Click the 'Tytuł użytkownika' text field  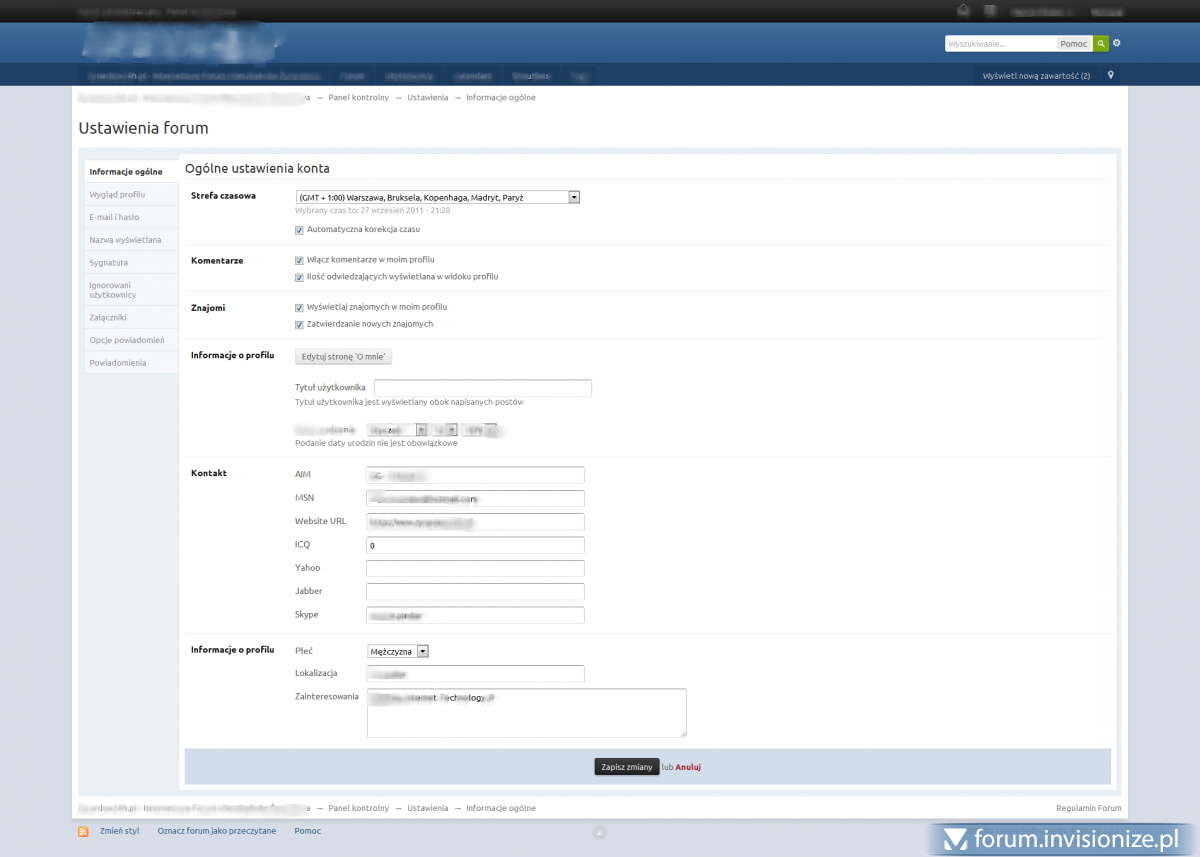point(482,388)
